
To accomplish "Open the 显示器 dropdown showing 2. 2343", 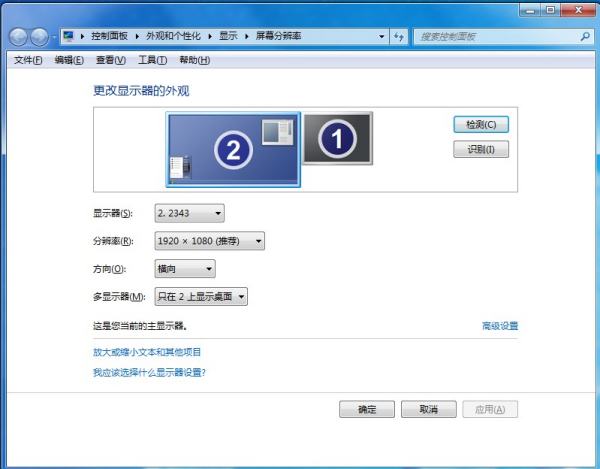I will pos(189,213).
